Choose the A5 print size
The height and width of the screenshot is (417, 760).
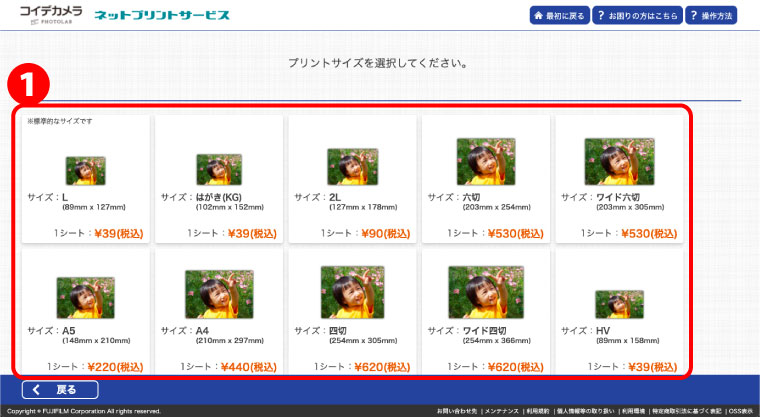coord(85,298)
